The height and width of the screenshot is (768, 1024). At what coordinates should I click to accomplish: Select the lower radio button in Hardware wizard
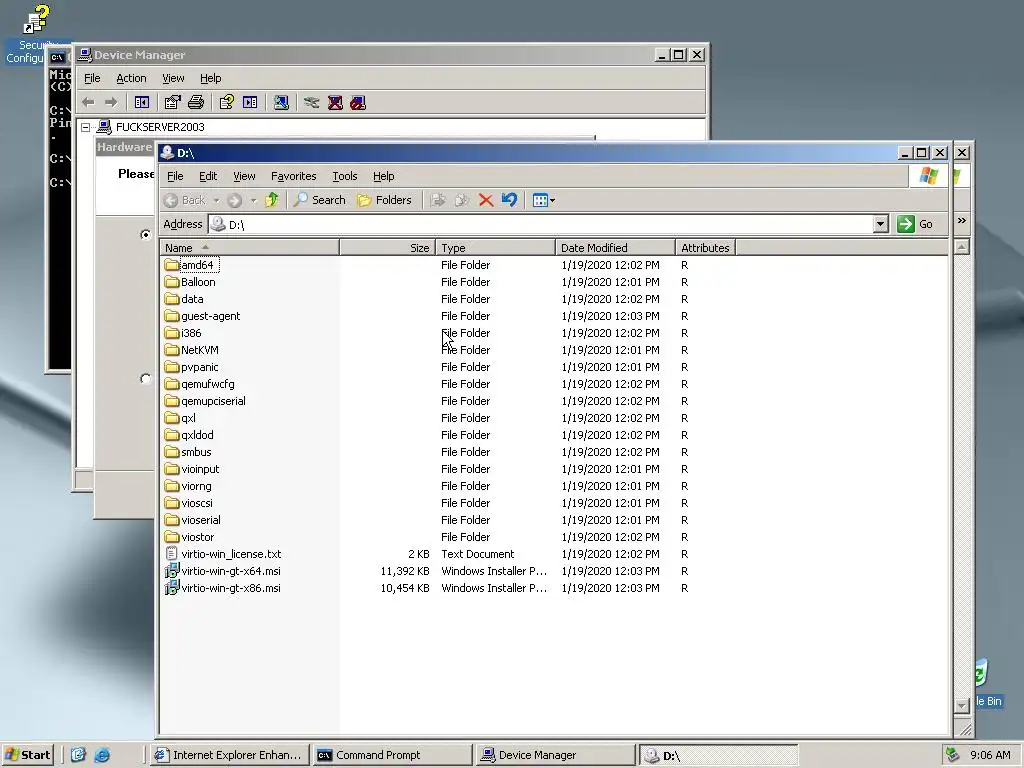point(146,379)
